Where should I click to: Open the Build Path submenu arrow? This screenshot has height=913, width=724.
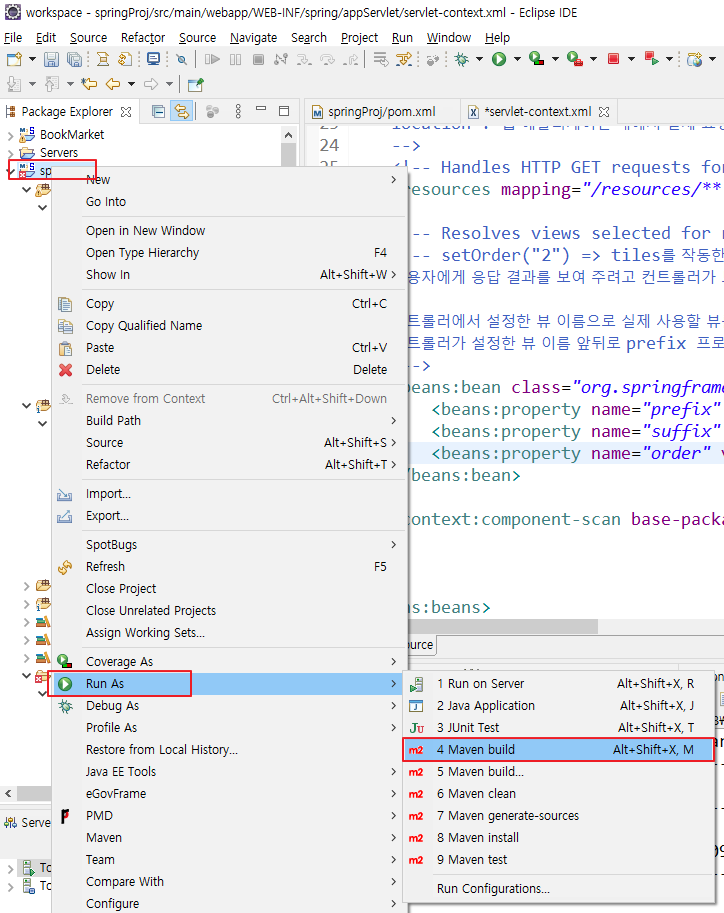(394, 420)
